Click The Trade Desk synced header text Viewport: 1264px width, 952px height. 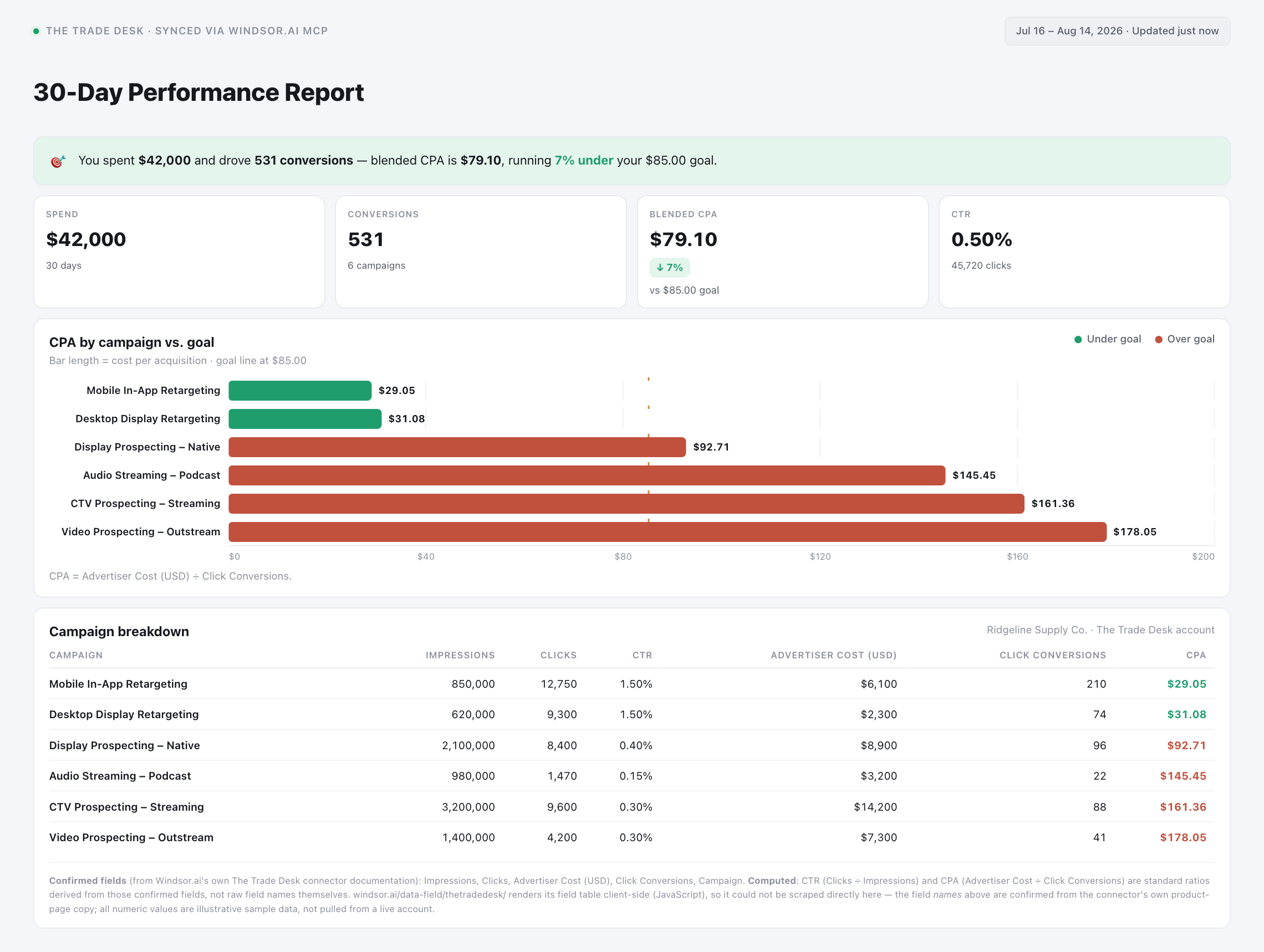[187, 31]
